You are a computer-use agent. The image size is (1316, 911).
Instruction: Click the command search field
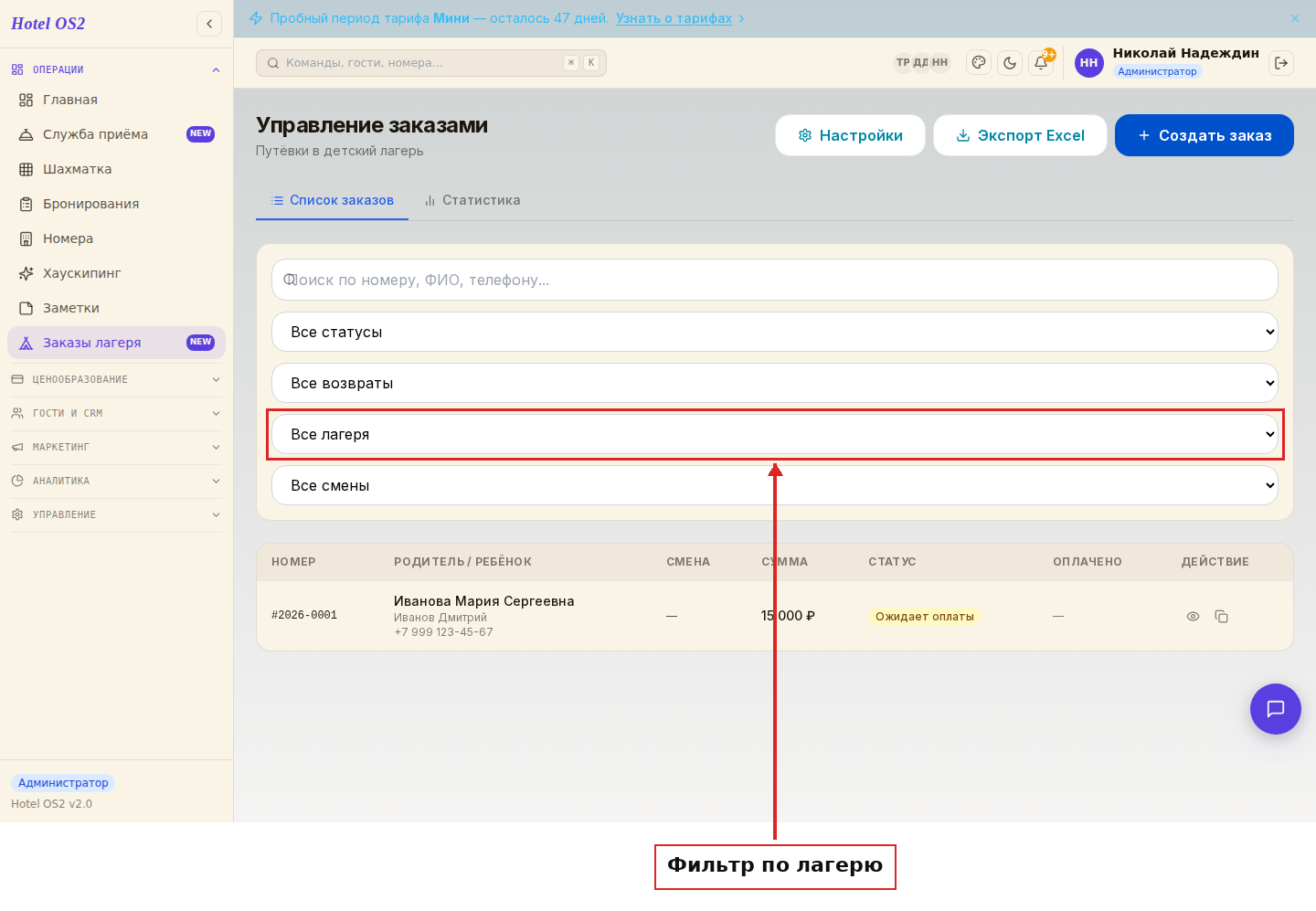(x=431, y=63)
